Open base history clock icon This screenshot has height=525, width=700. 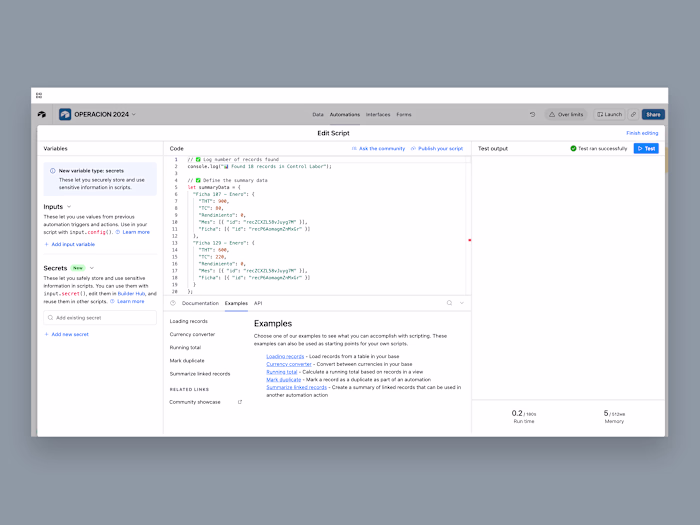pyautogui.click(x=533, y=114)
